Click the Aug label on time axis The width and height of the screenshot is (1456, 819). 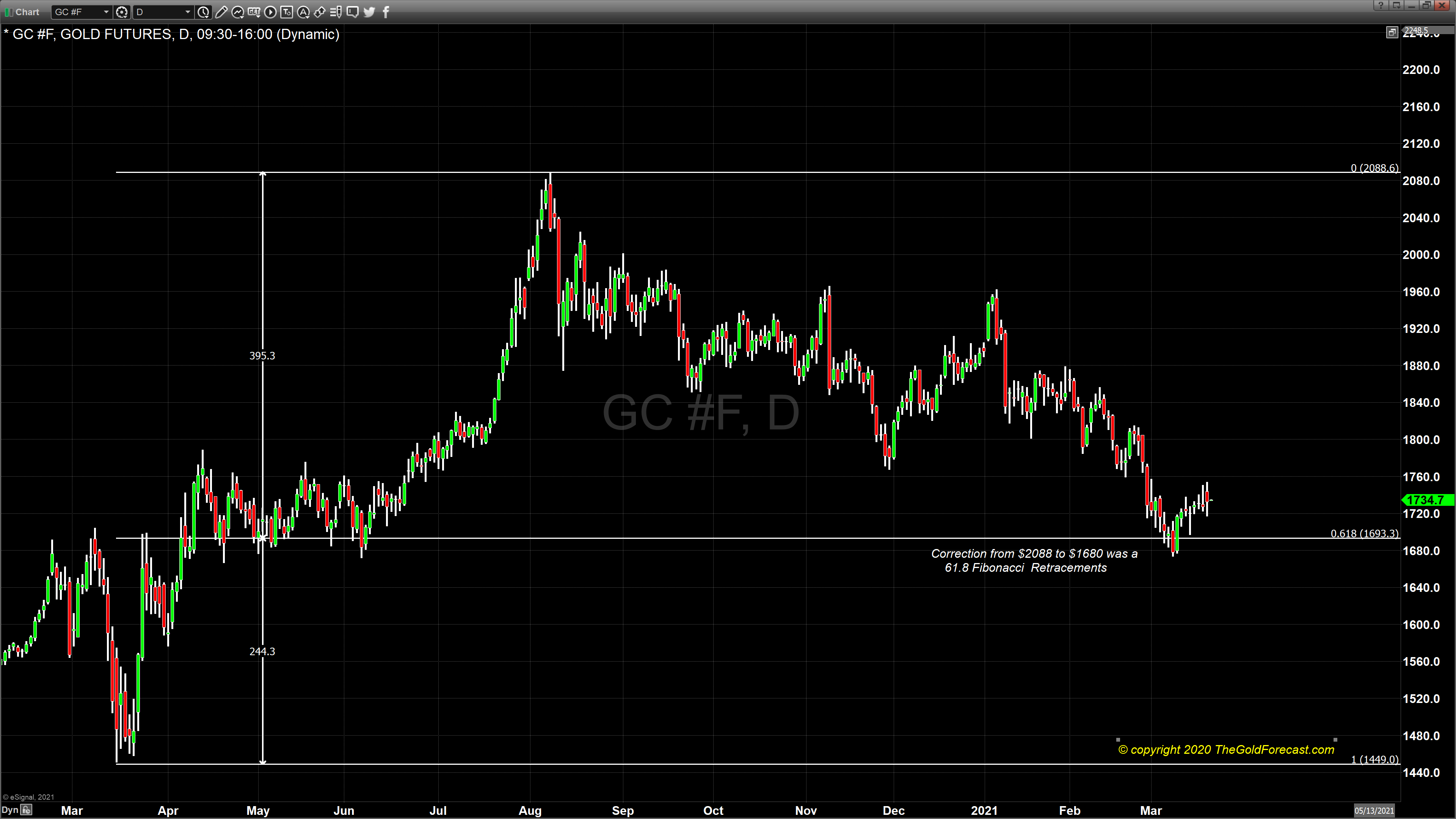530,811
